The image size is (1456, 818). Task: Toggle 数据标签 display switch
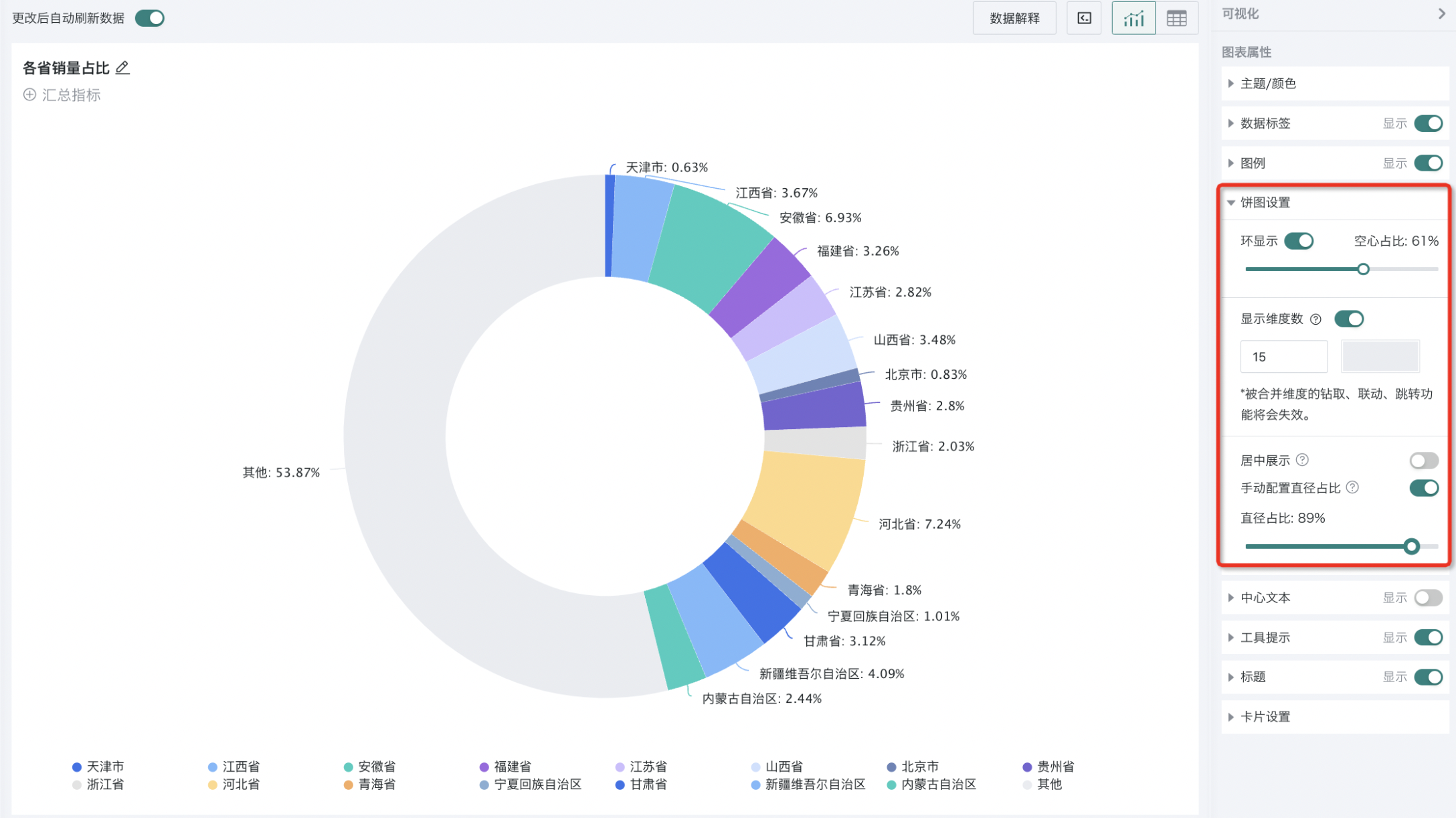click(x=1429, y=123)
